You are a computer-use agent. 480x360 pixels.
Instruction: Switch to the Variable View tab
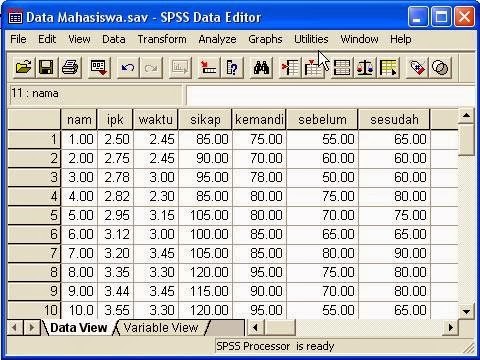pos(161,328)
